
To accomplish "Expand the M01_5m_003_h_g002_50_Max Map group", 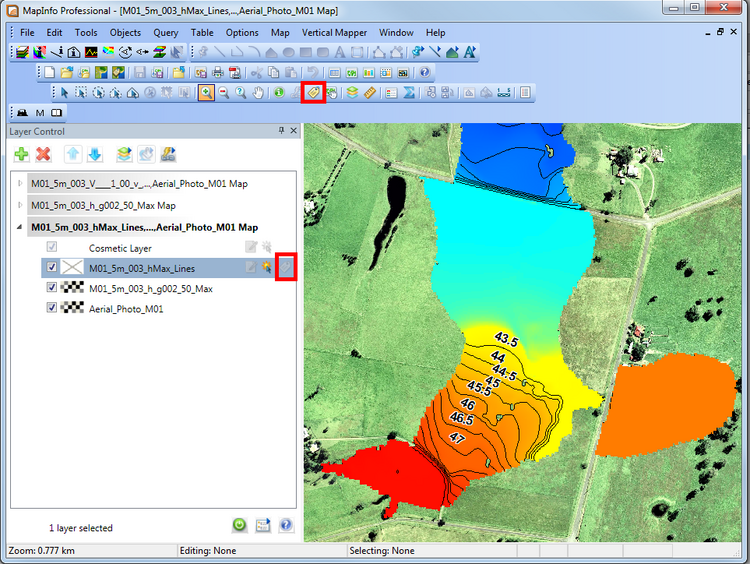I will point(21,205).
